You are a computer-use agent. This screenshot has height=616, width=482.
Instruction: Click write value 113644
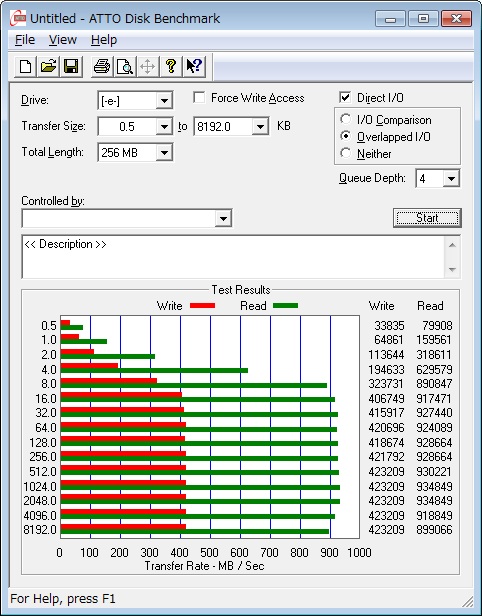pos(386,355)
